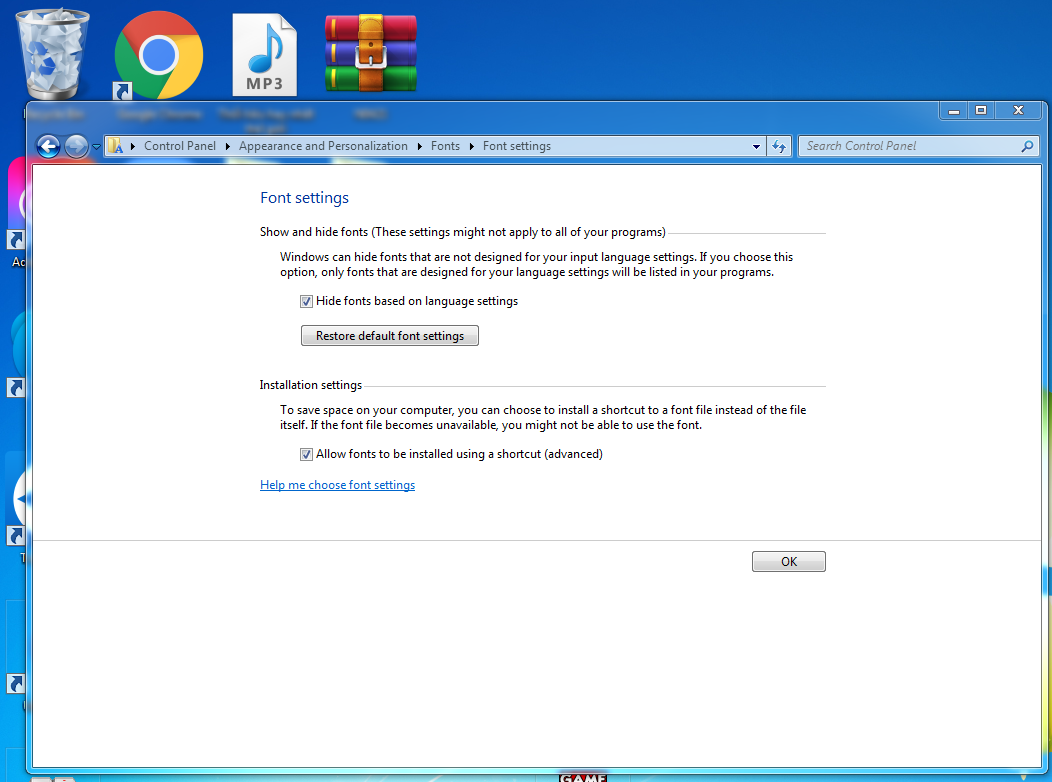Click the refresh icon beside address bar
This screenshot has height=782, width=1052.
(780, 146)
